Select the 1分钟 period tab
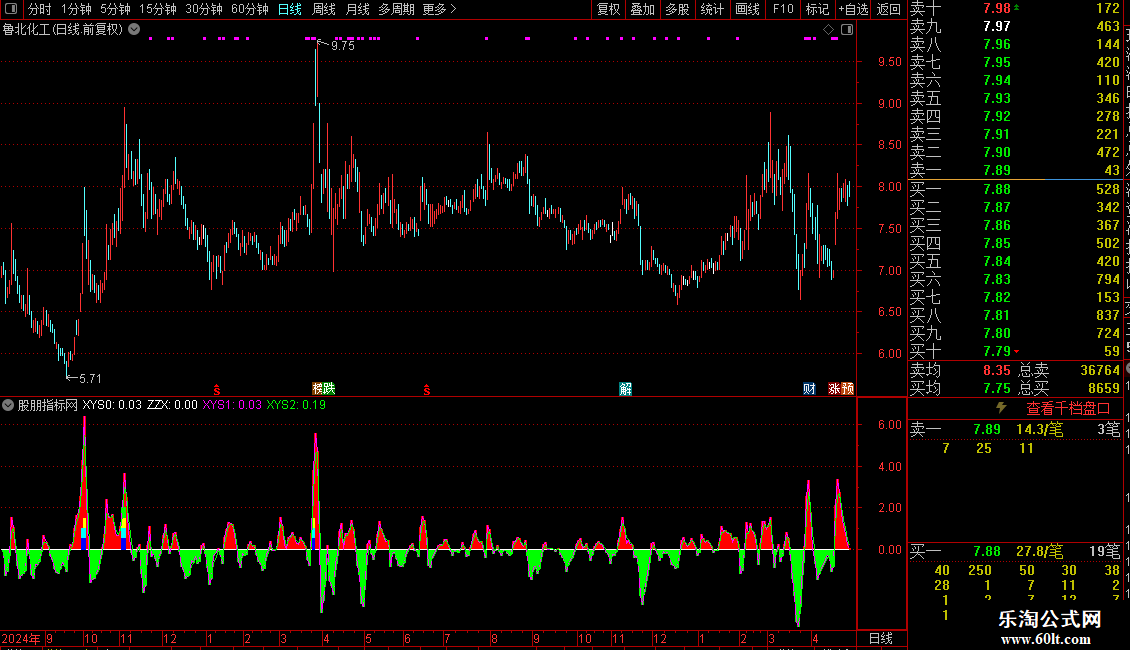The height and width of the screenshot is (650, 1130). pyautogui.click(x=76, y=9)
